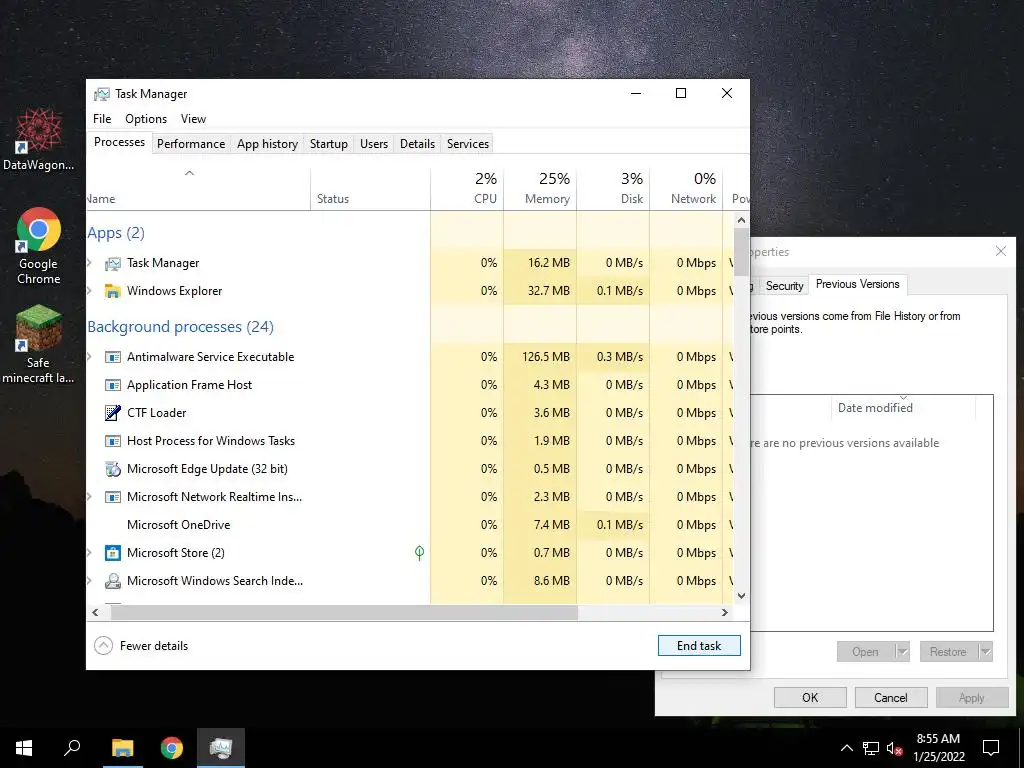This screenshot has height=768, width=1024.
Task: Click the Microsoft Windows Search Indexer icon
Action: tap(113, 581)
